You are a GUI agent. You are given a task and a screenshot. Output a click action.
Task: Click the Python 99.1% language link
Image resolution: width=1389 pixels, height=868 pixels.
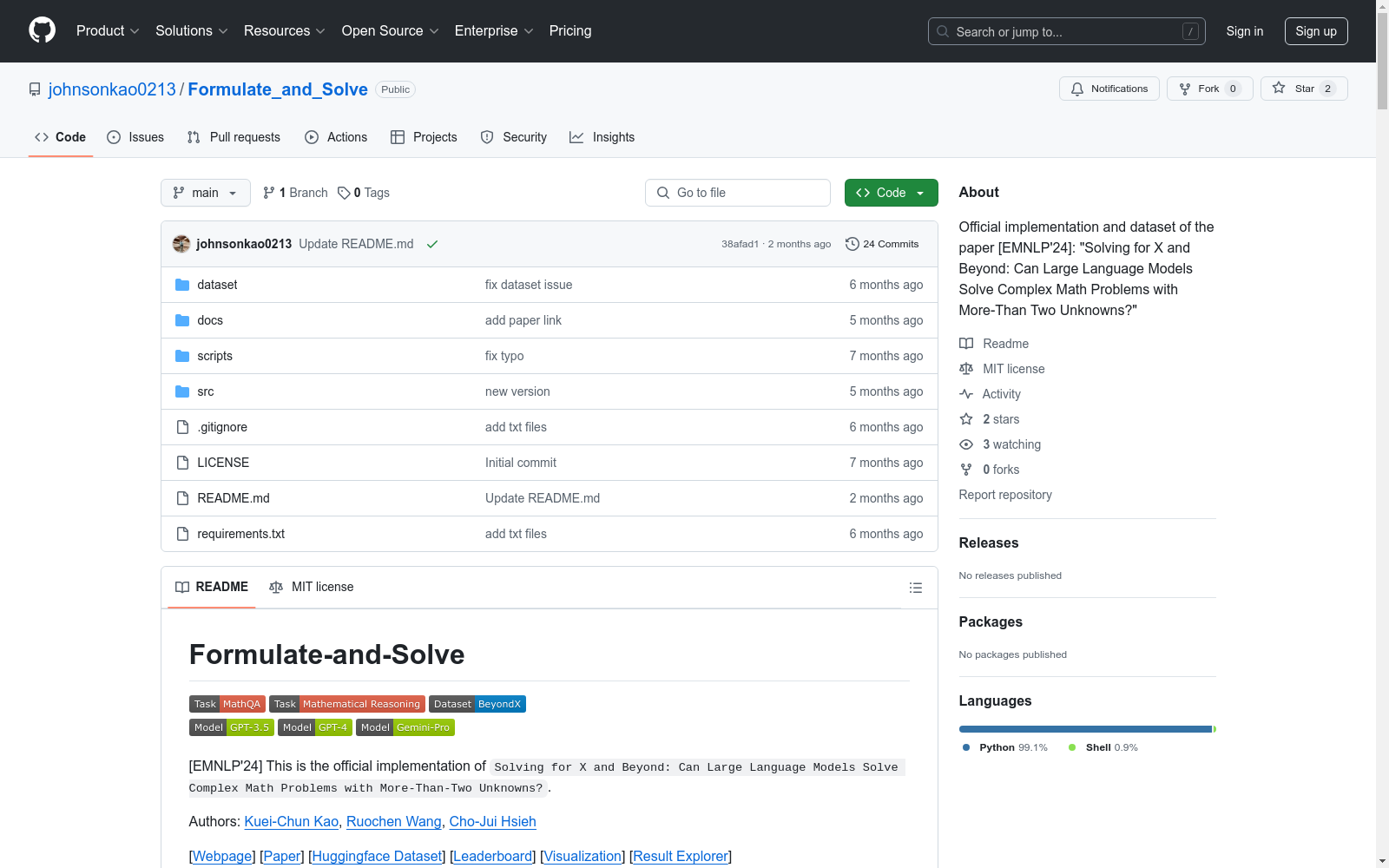1005,747
